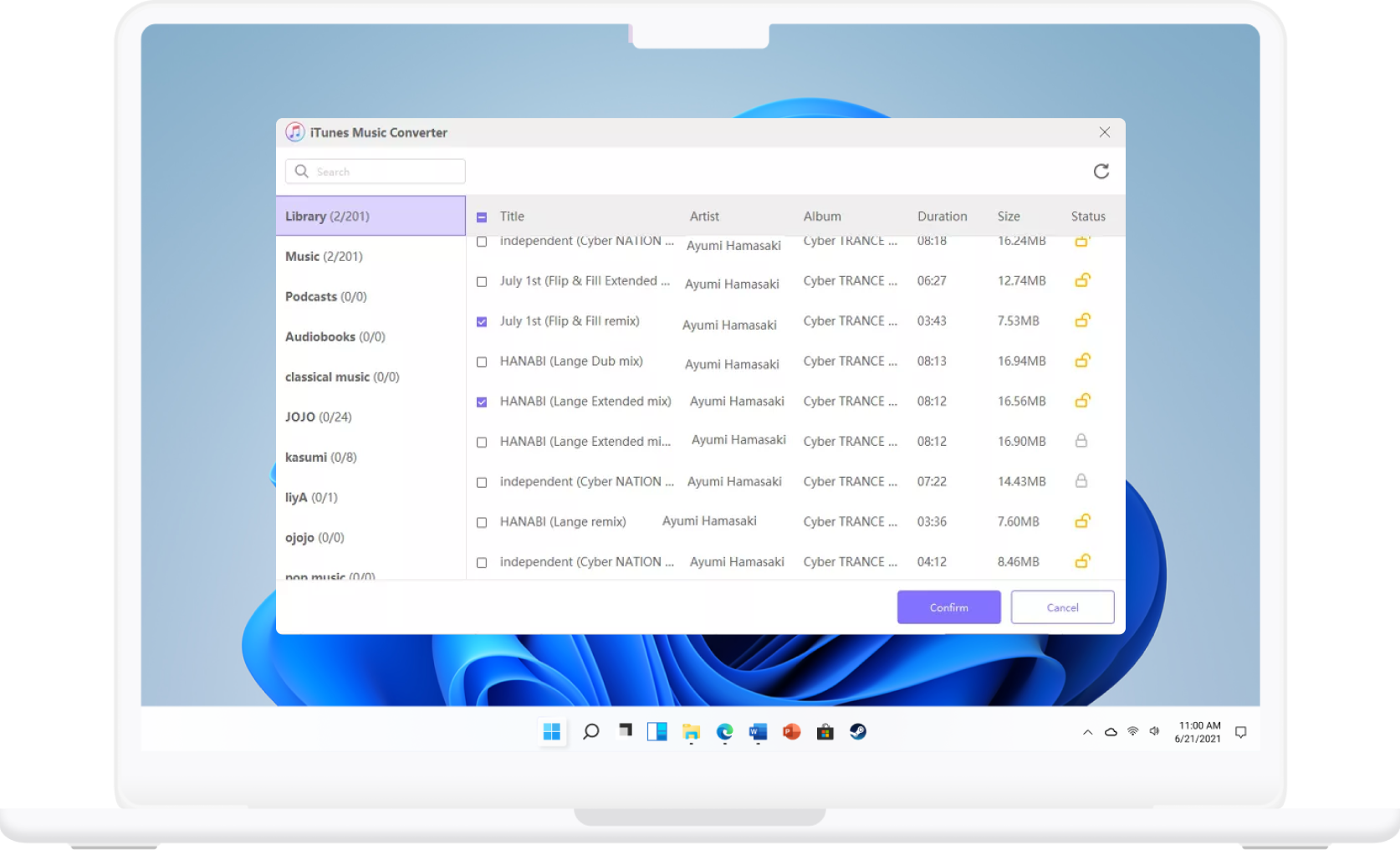Open ojojo (0/0) playlist
The image size is (1400, 850).
(x=370, y=537)
